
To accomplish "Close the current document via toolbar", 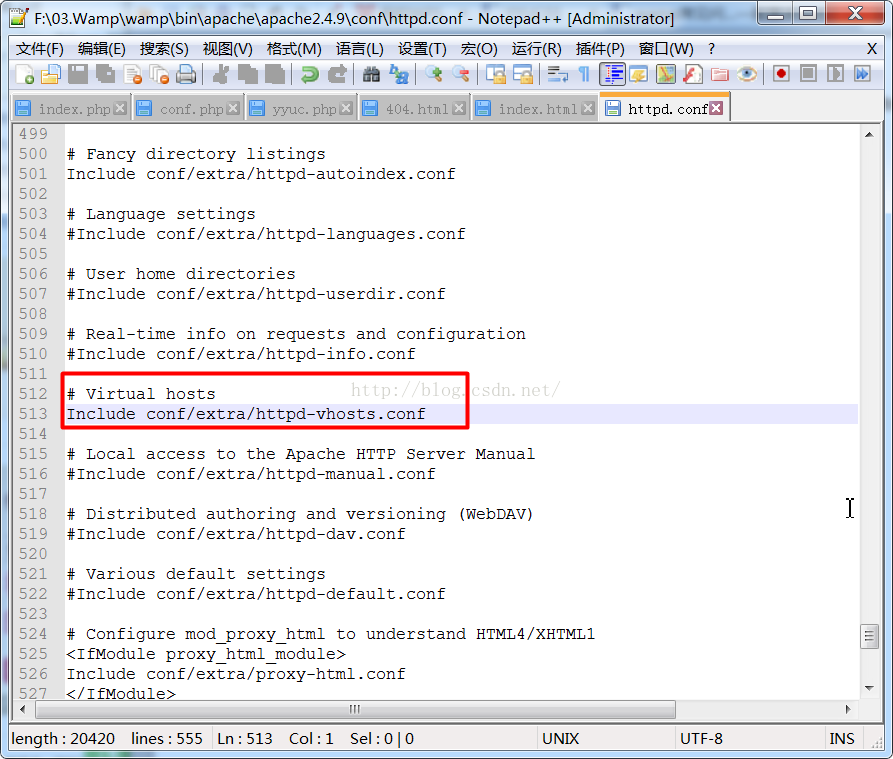I will point(133,75).
